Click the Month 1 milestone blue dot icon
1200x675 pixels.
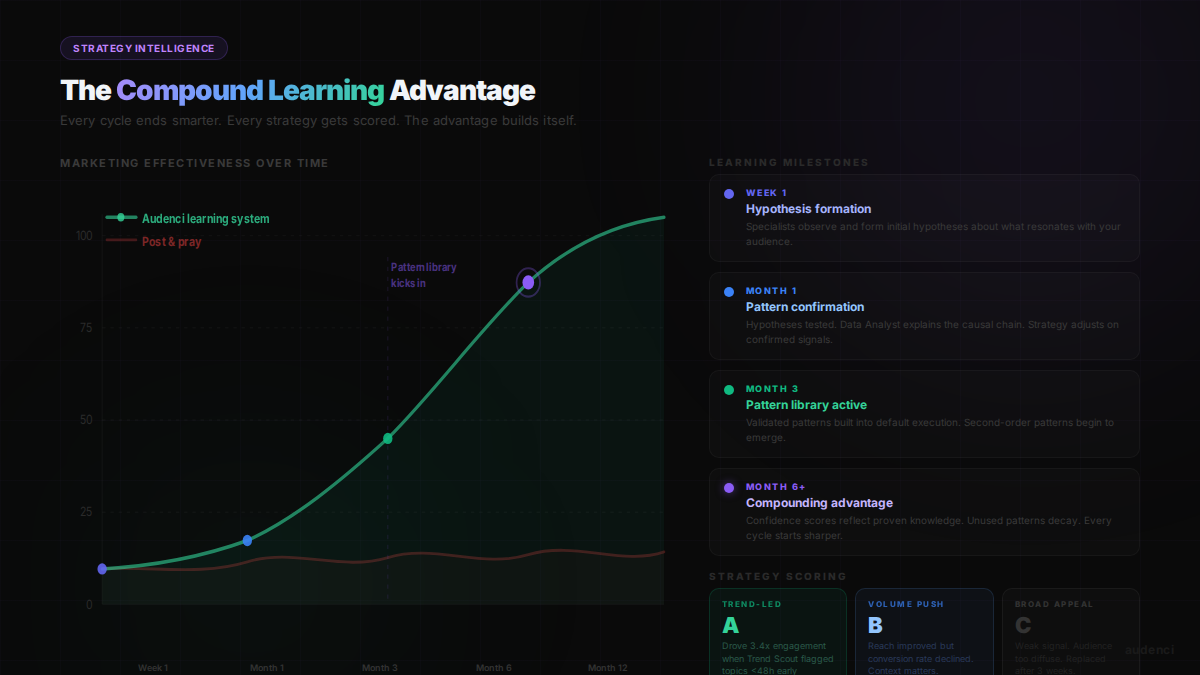coord(729,292)
